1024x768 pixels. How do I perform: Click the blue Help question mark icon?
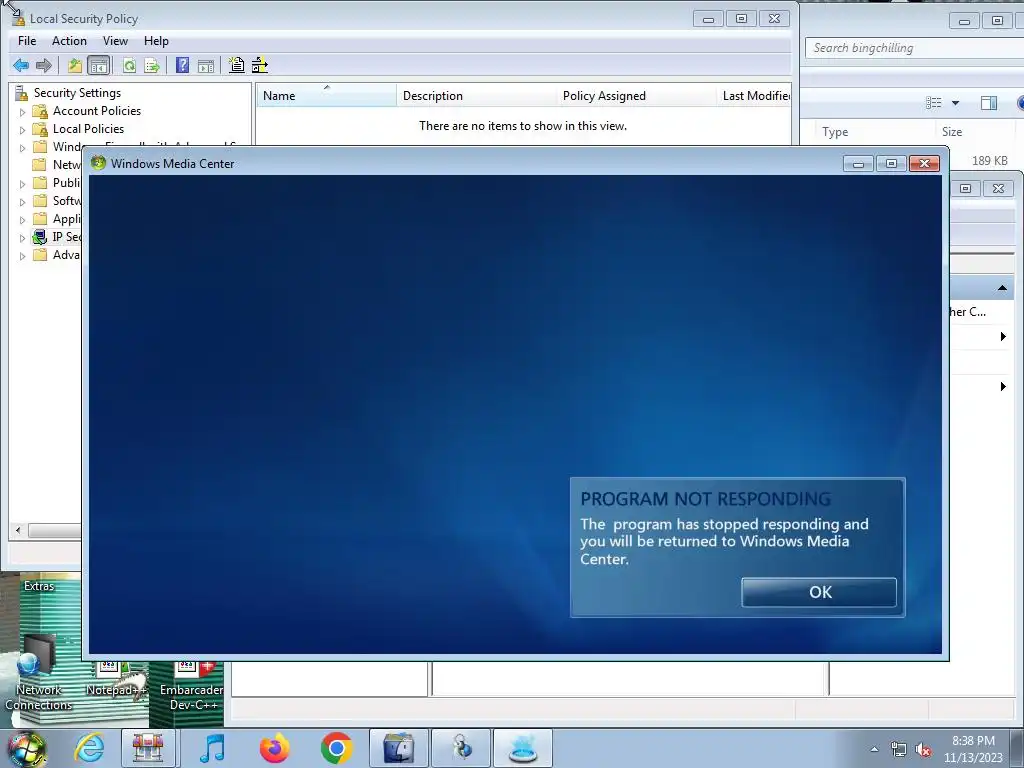click(182, 65)
